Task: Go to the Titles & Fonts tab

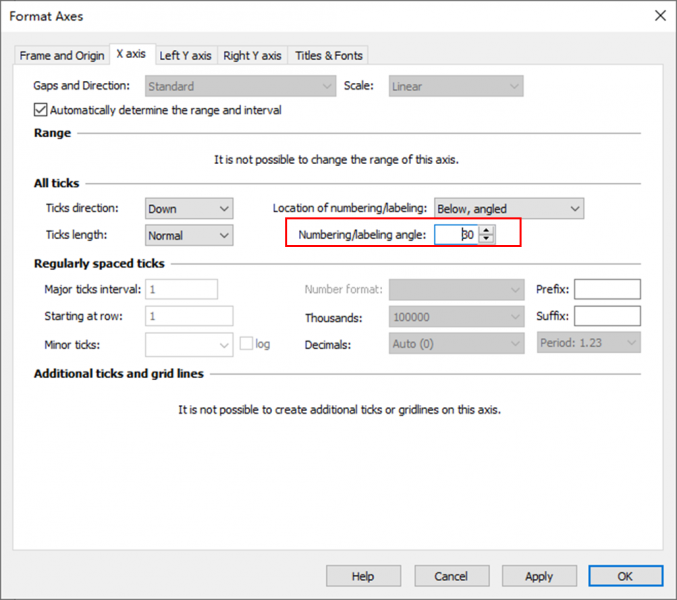Action: [329, 56]
